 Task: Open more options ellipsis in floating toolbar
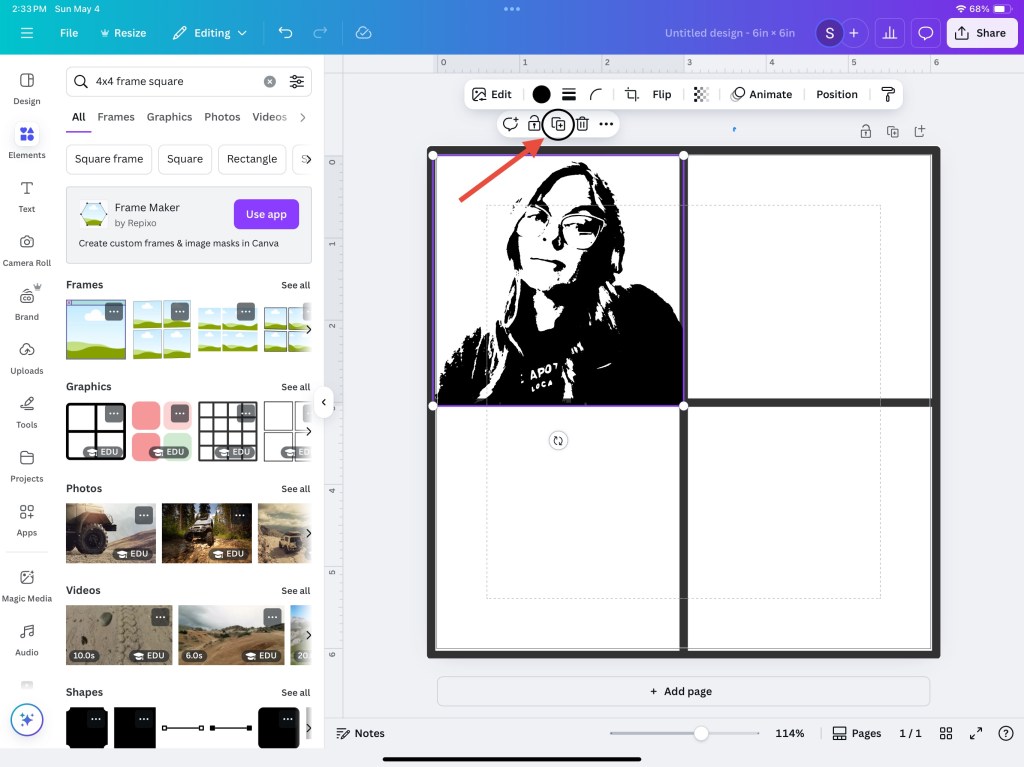[x=606, y=124]
